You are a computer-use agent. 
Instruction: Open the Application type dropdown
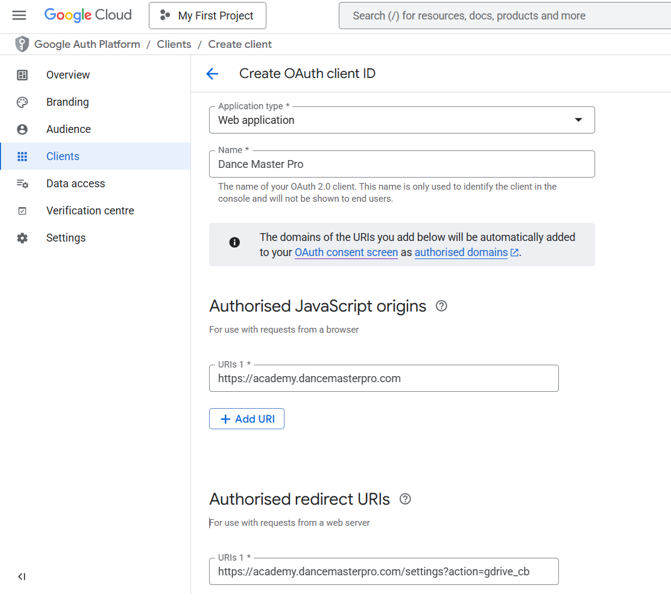pyautogui.click(x=402, y=120)
